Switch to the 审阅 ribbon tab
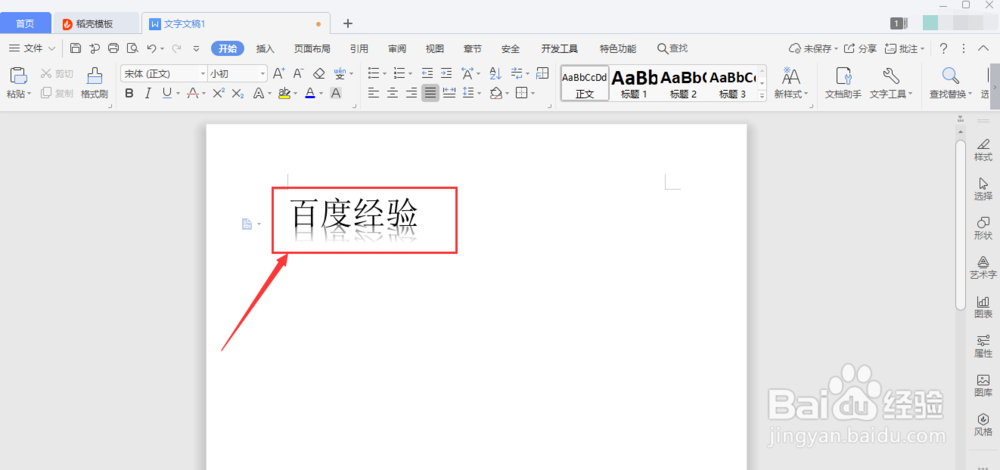This screenshot has height=470, width=1000. 397,48
